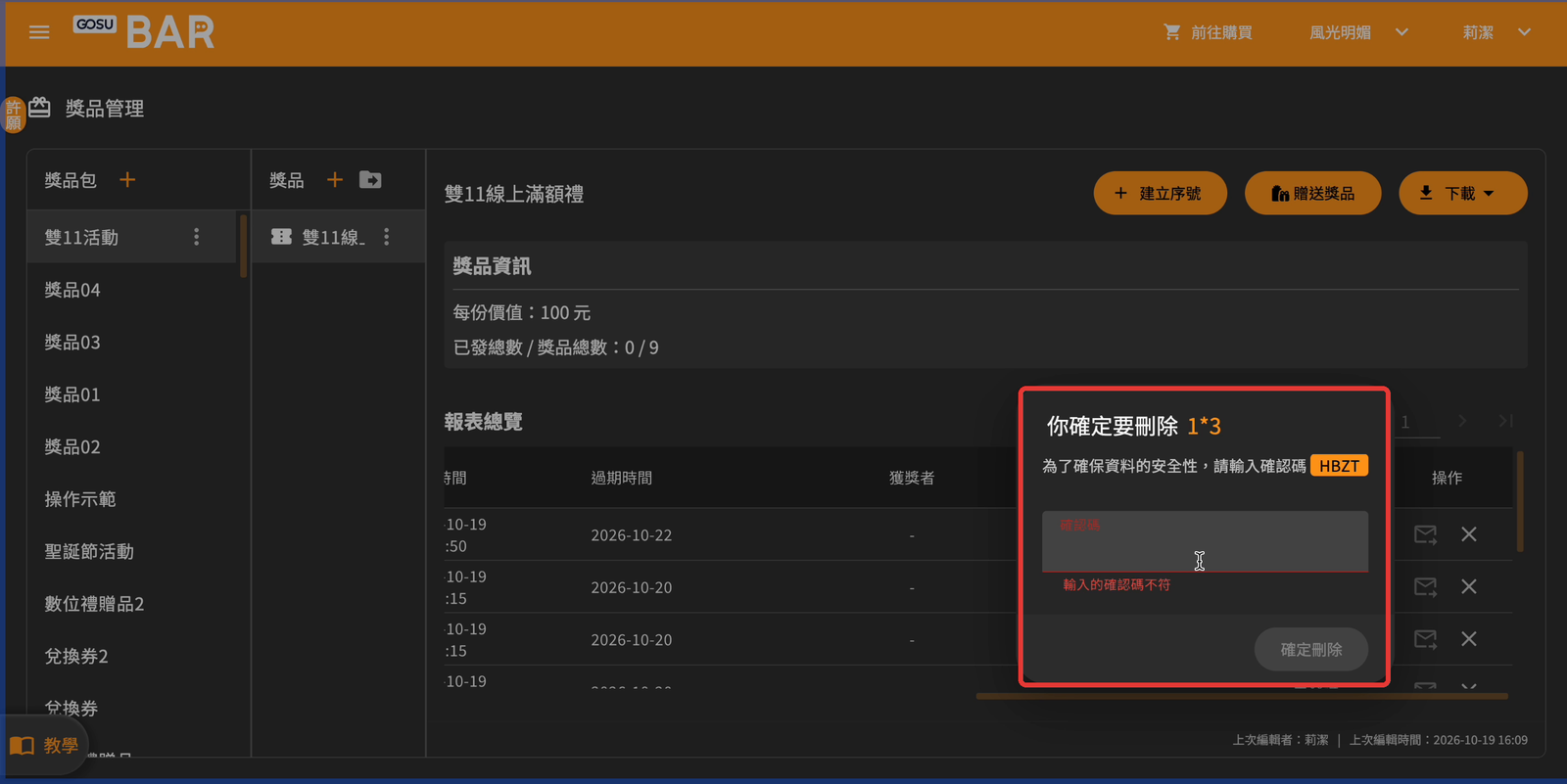This screenshot has height=784, width=1567.
Task: Delete the row expiring 2026-10-22 with the X icon
Action: coord(1469,534)
